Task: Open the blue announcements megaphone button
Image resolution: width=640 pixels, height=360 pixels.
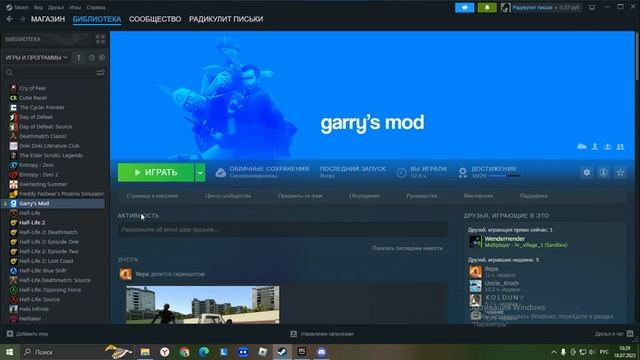Action: [464, 7]
